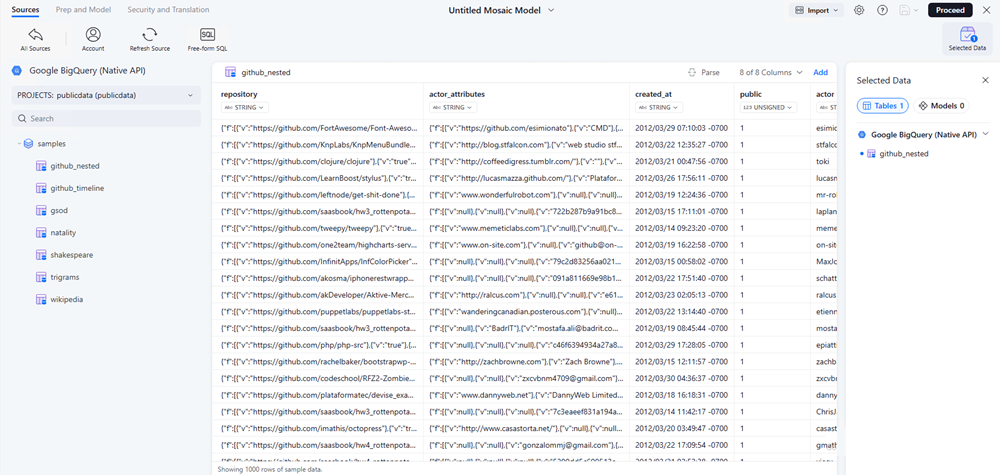Screen dimensions: 1000x475
Task: Click the Proceed button
Action: coord(950,10)
